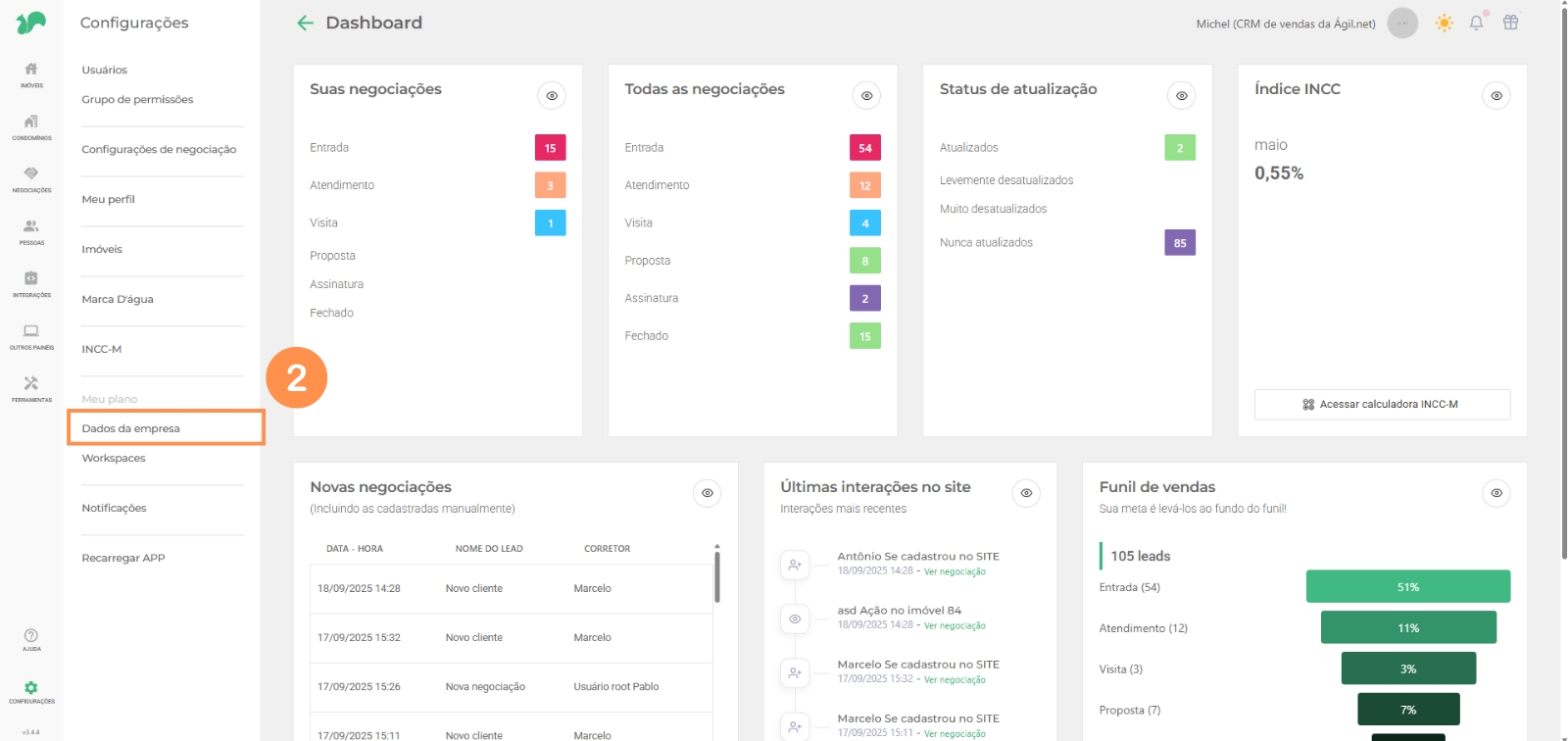Screen dimensions: 1568x741
Task: Open the Condomínios sidebar icon
Action: click(x=31, y=125)
